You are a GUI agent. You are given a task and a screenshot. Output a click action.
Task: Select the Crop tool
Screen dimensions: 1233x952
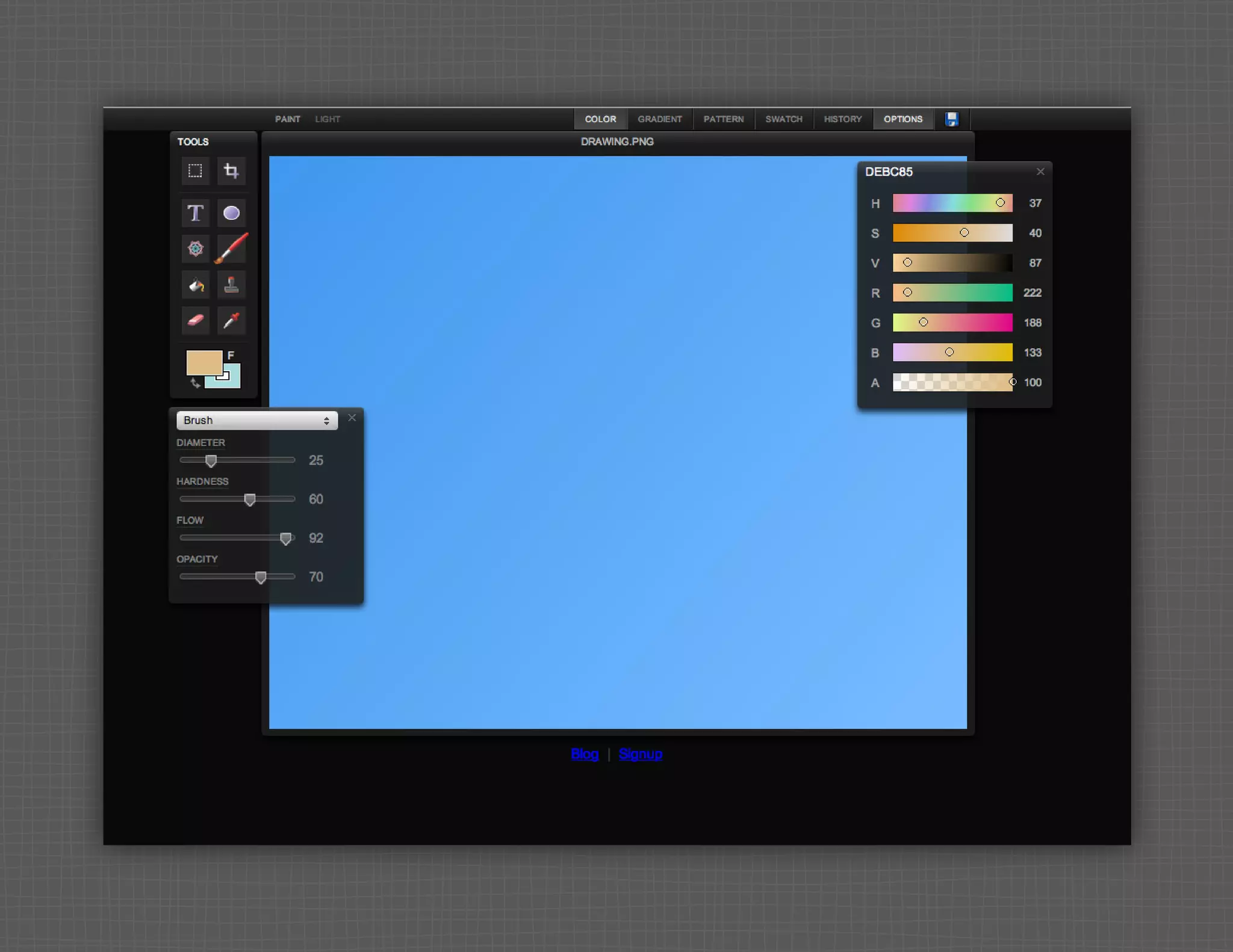pyautogui.click(x=231, y=172)
